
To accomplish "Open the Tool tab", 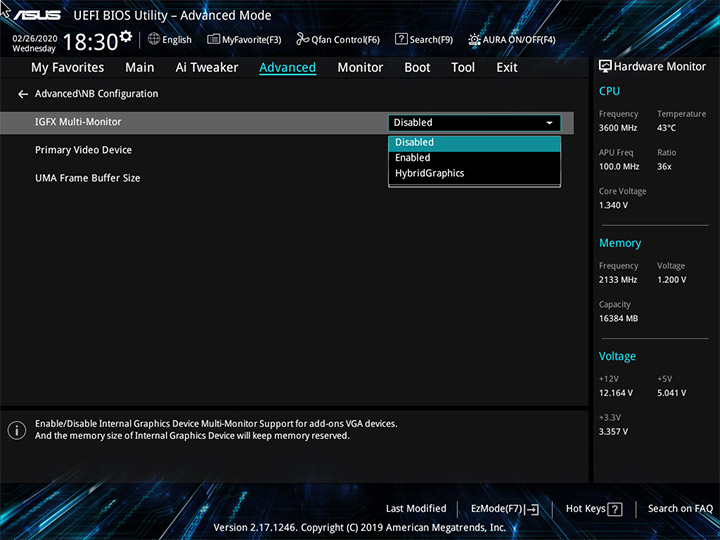I will [x=463, y=68].
